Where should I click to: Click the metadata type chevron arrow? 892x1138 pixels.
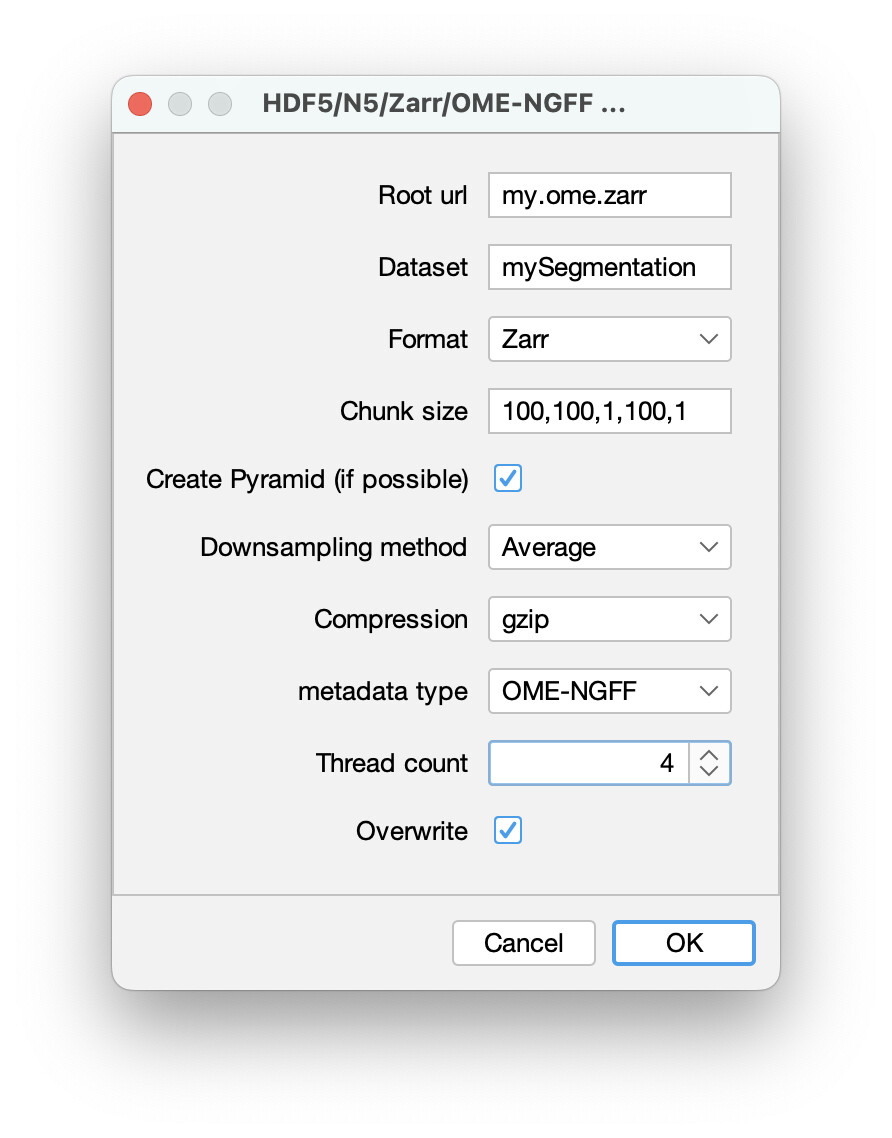pos(708,691)
